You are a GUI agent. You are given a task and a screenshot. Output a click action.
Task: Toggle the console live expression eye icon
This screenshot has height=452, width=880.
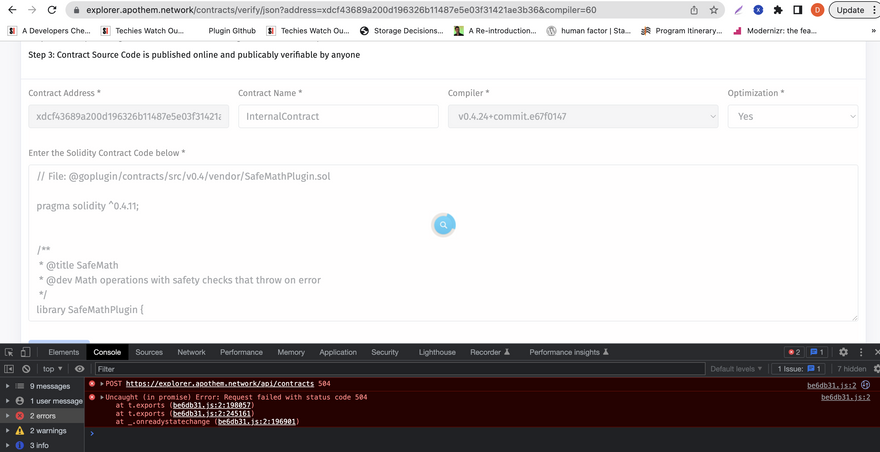80,369
